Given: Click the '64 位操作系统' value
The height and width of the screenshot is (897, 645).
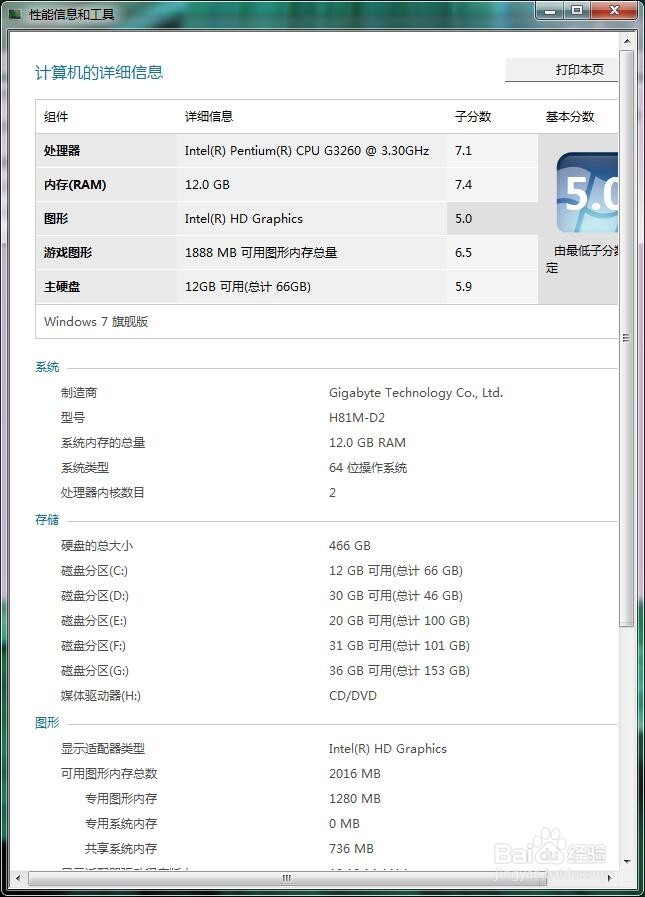Looking at the screenshot, I should [367, 468].
